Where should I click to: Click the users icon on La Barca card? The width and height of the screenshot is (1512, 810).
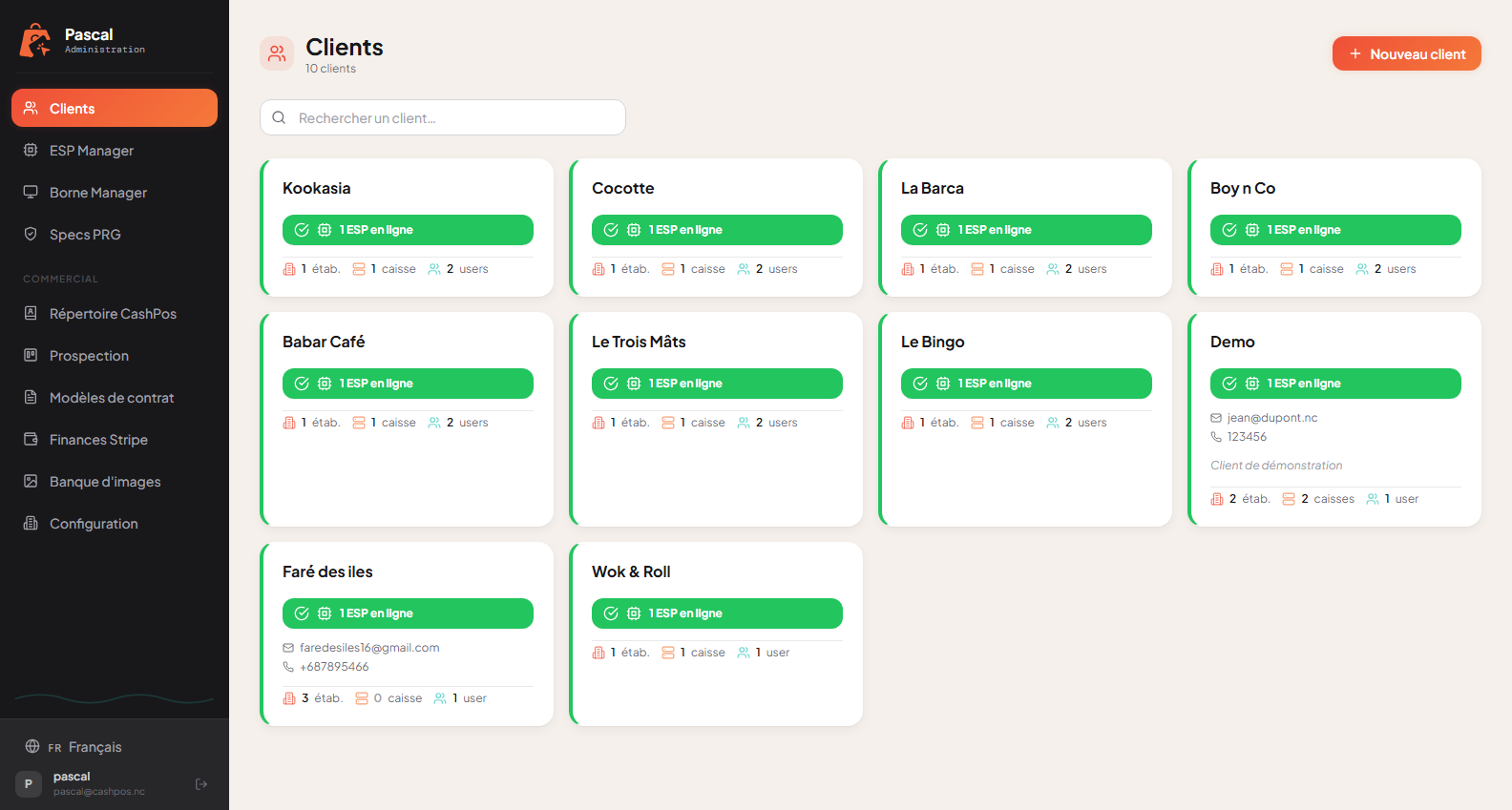tap(1053, 269)
